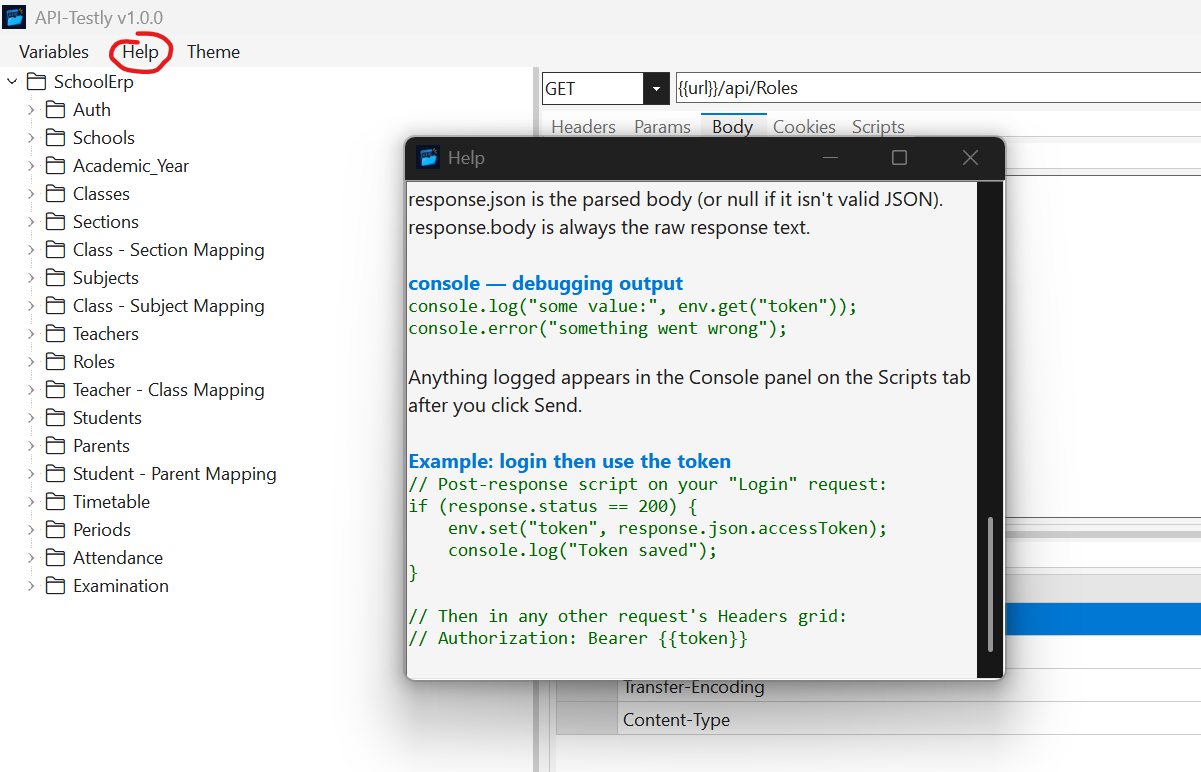Viewport: 1201px width, 772px height.
Task: Expand the Teachers folder
Action: (31, 334)
